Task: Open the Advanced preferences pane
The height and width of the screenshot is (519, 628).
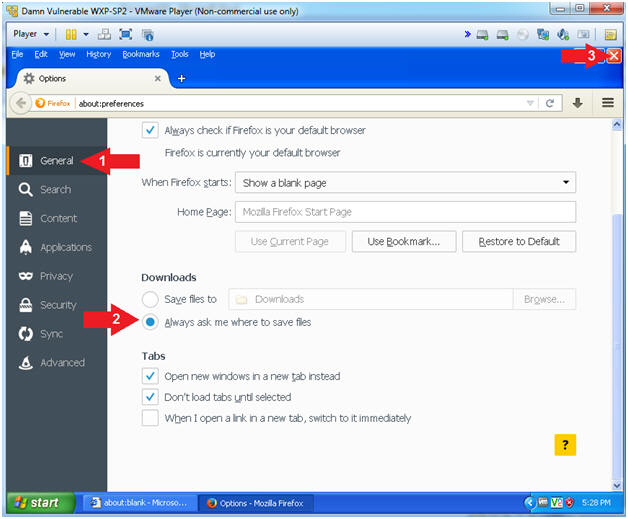Action: coord(57,362)
